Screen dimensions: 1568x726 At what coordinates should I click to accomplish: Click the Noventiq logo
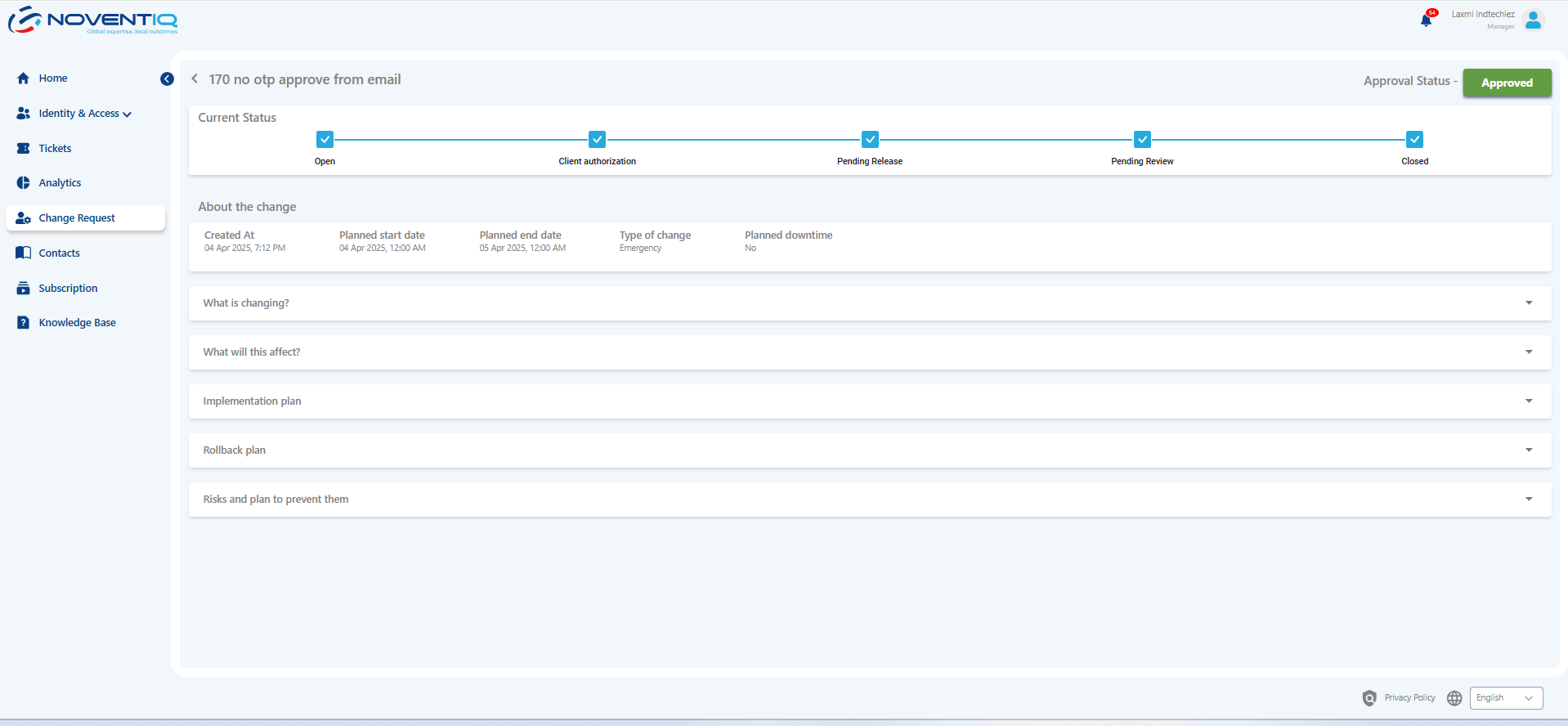coord(93,20)
